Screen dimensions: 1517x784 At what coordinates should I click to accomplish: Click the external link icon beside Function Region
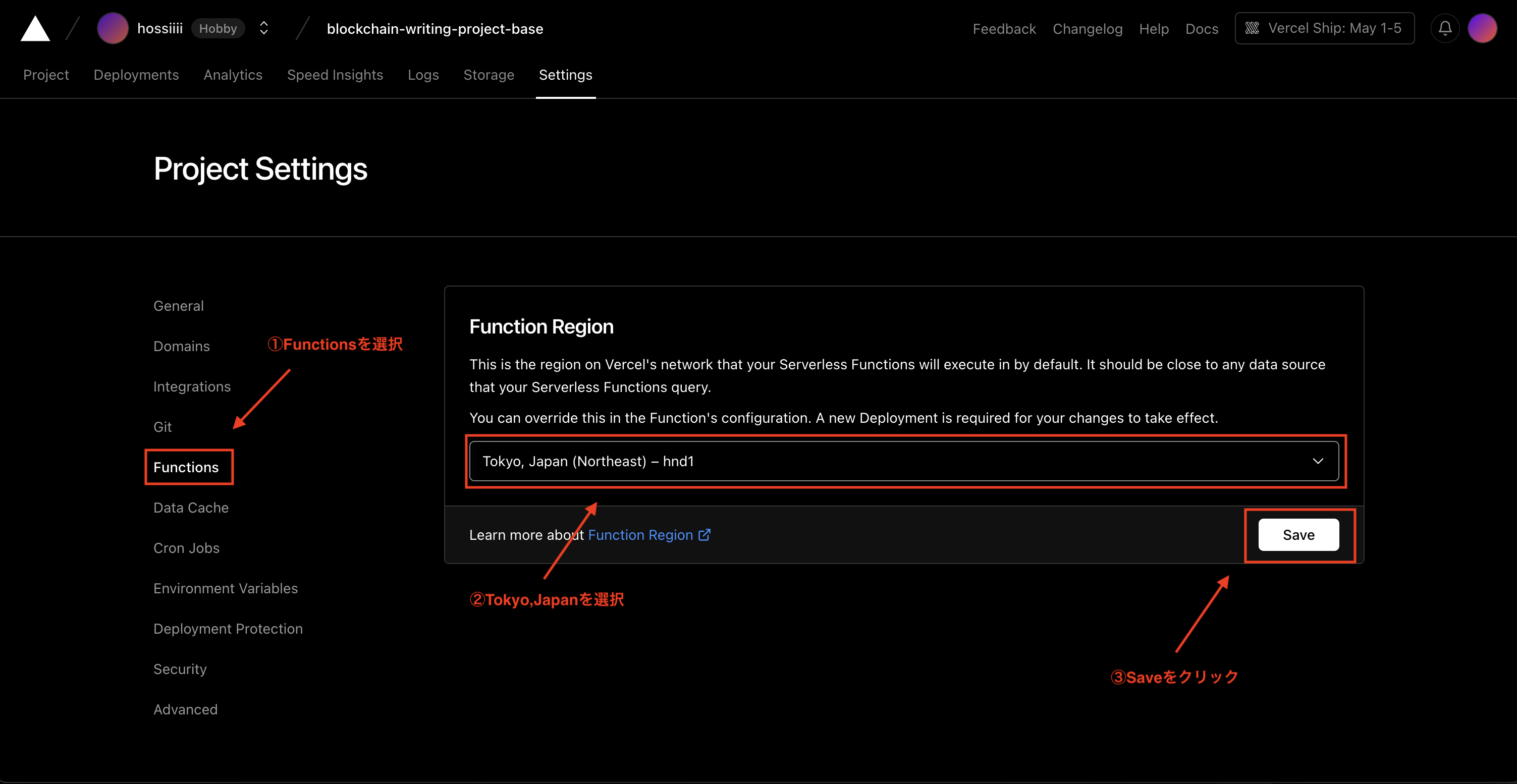point(705,534)
